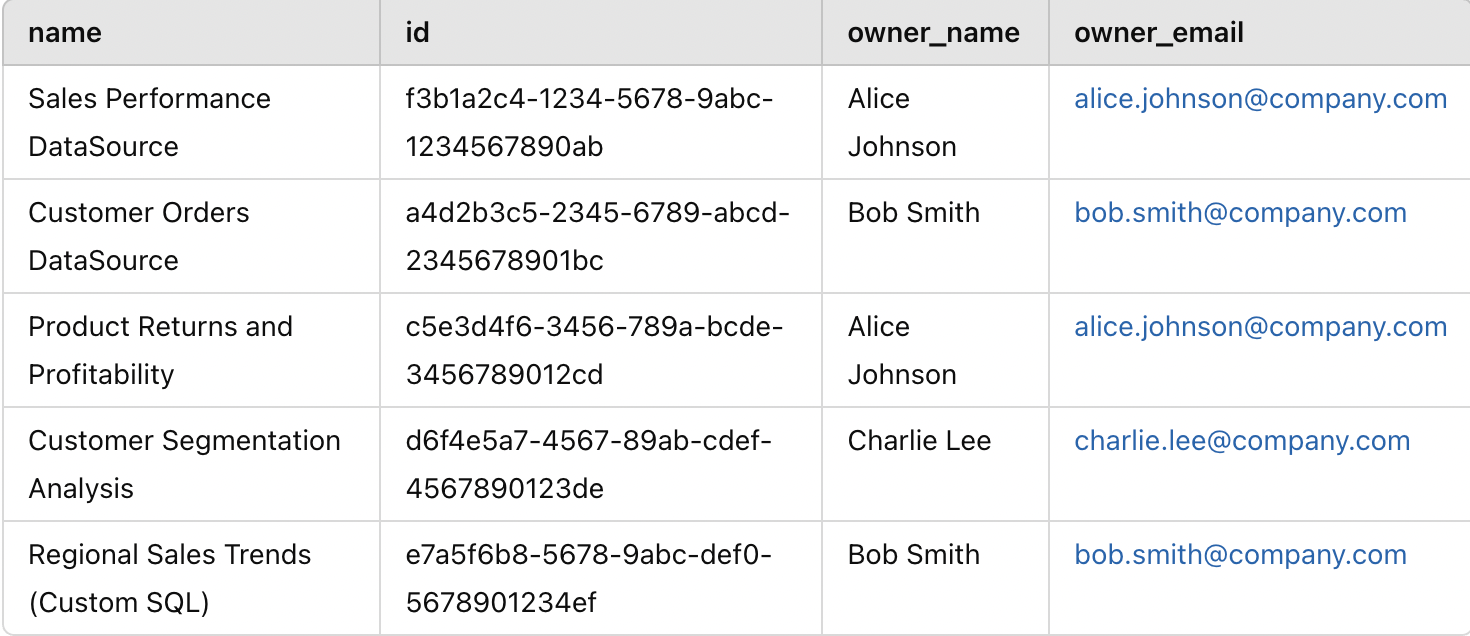Select the owner_name column header

933,33
